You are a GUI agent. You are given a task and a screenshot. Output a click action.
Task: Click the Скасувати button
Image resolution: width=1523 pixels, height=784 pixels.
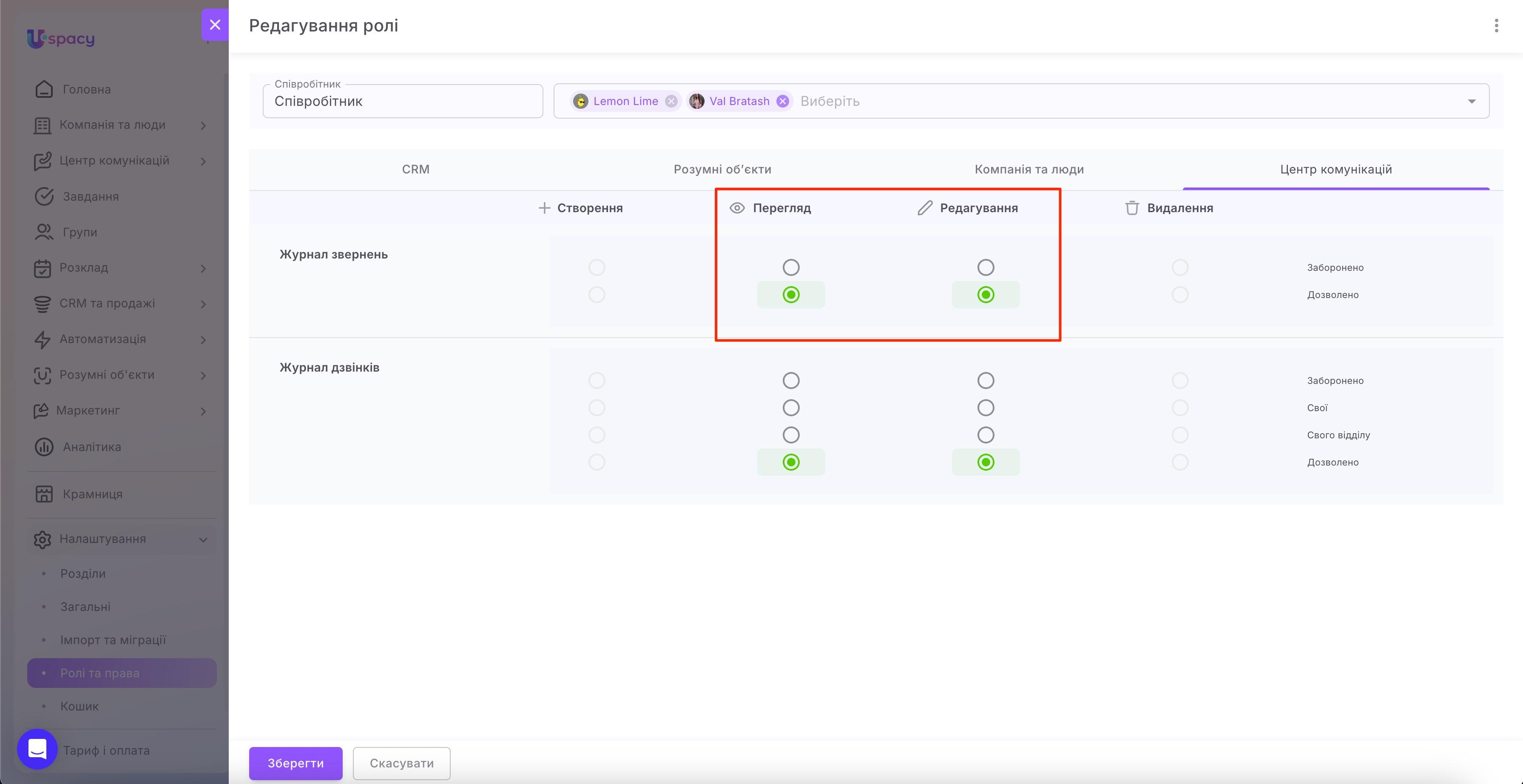click(x=402, y=763)
